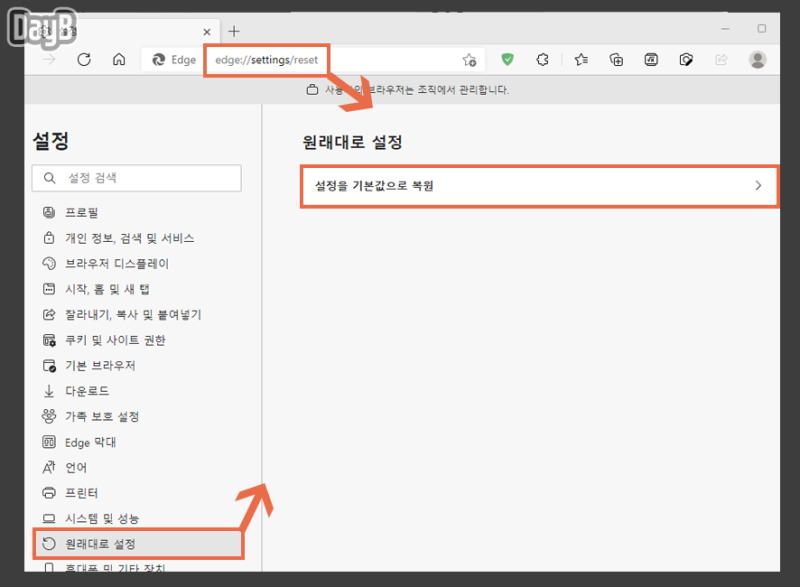This screenshot has width=800, height=587.
Task: Click the 설정 검색 search field
Action: pyautogui.click(x=137, y=178)
